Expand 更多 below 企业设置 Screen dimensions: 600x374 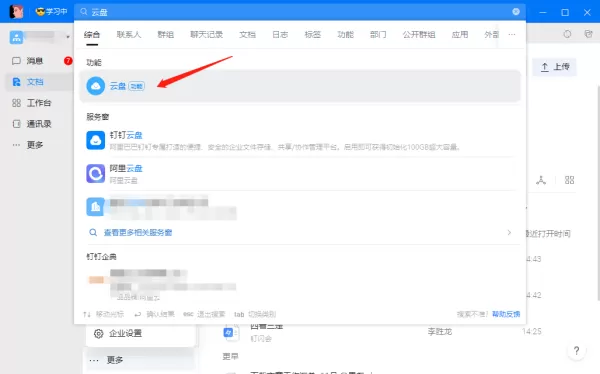[x=115, y=360]
